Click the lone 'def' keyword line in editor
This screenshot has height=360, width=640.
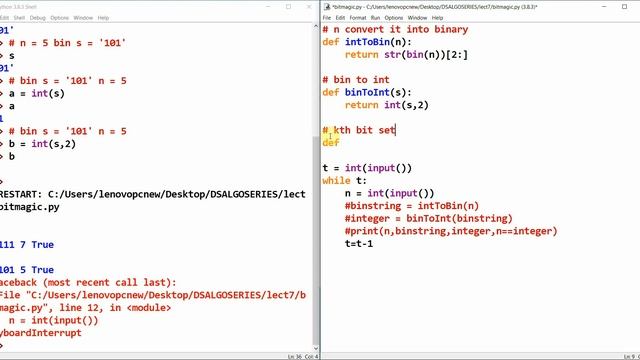[331, 143]
